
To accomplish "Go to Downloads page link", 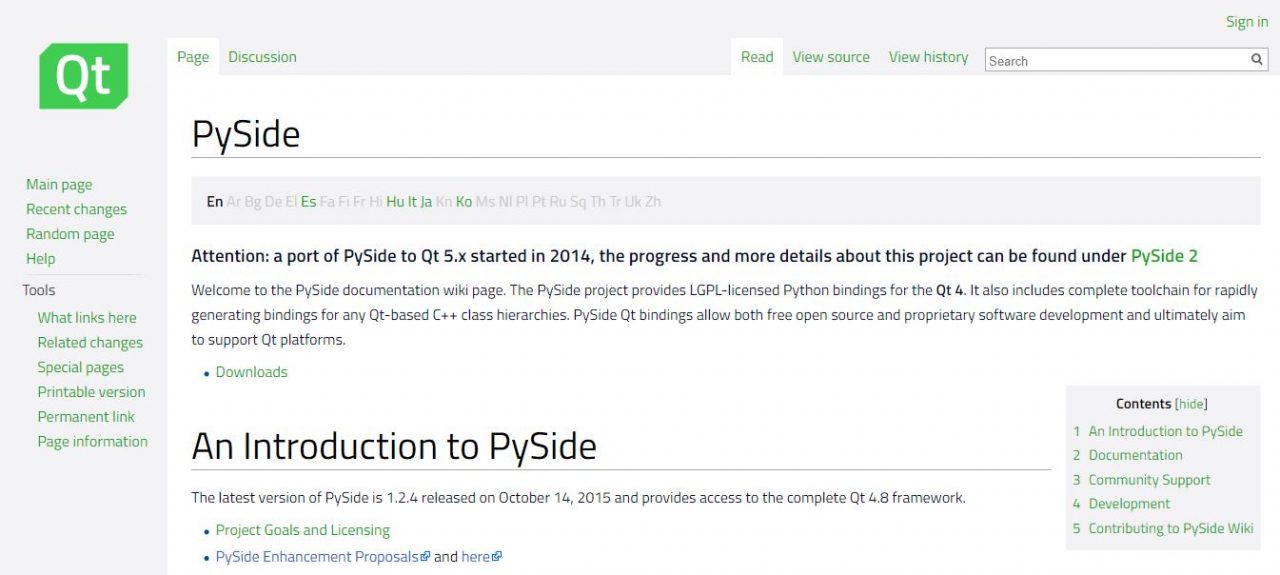I will coord(251,372).
